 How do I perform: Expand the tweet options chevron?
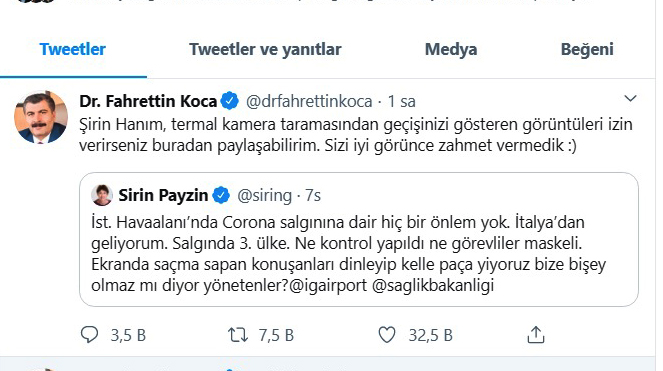630,99
